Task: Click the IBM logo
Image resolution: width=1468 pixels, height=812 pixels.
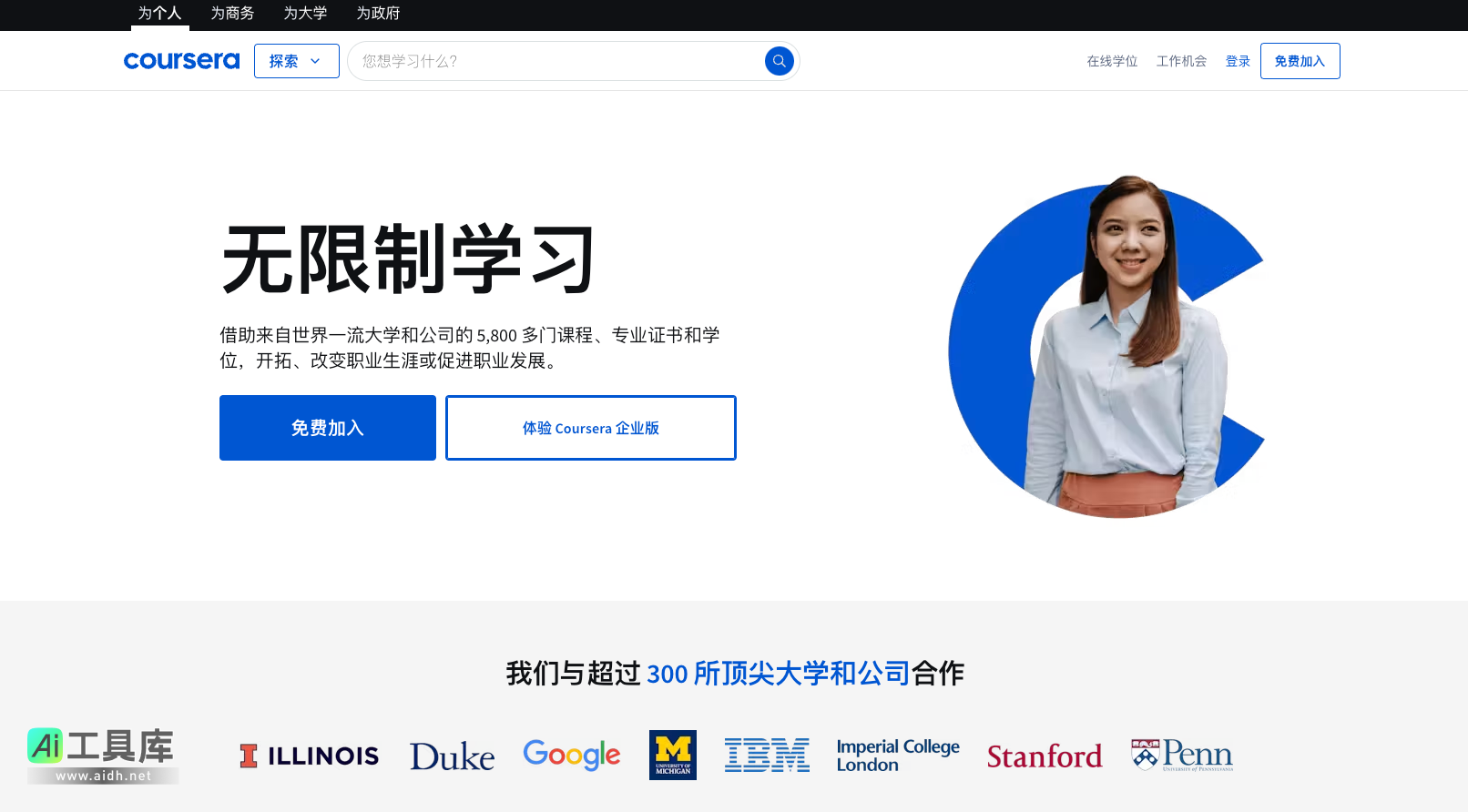Action: 767,756
